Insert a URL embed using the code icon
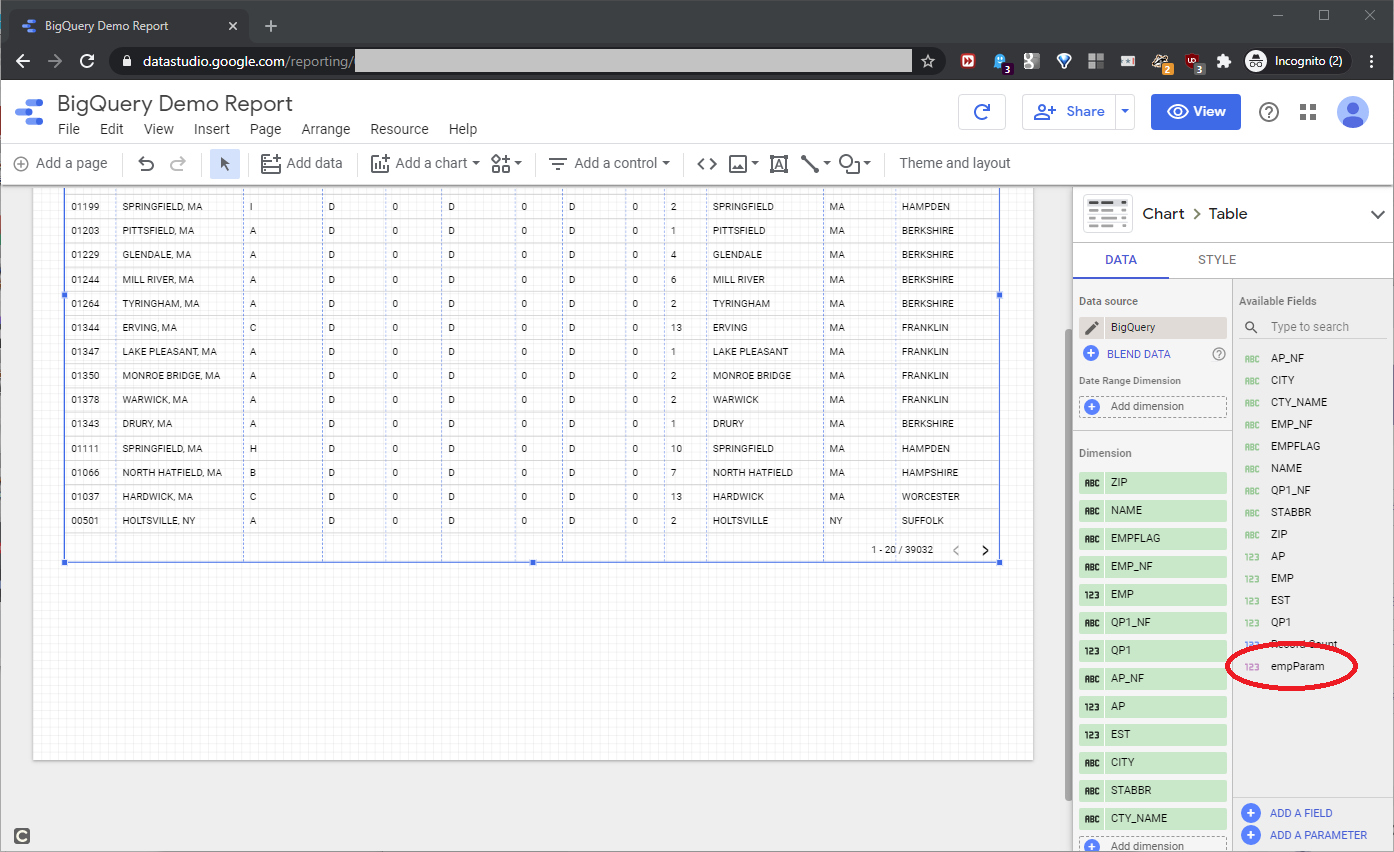1394x852 pixels. pyautogui.click(x=707, y=163)
